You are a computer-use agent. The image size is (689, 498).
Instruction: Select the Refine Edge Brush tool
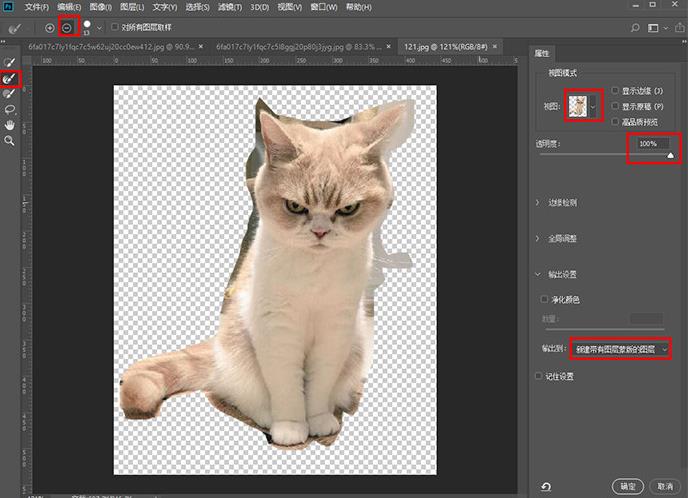[x=10, y=79]
